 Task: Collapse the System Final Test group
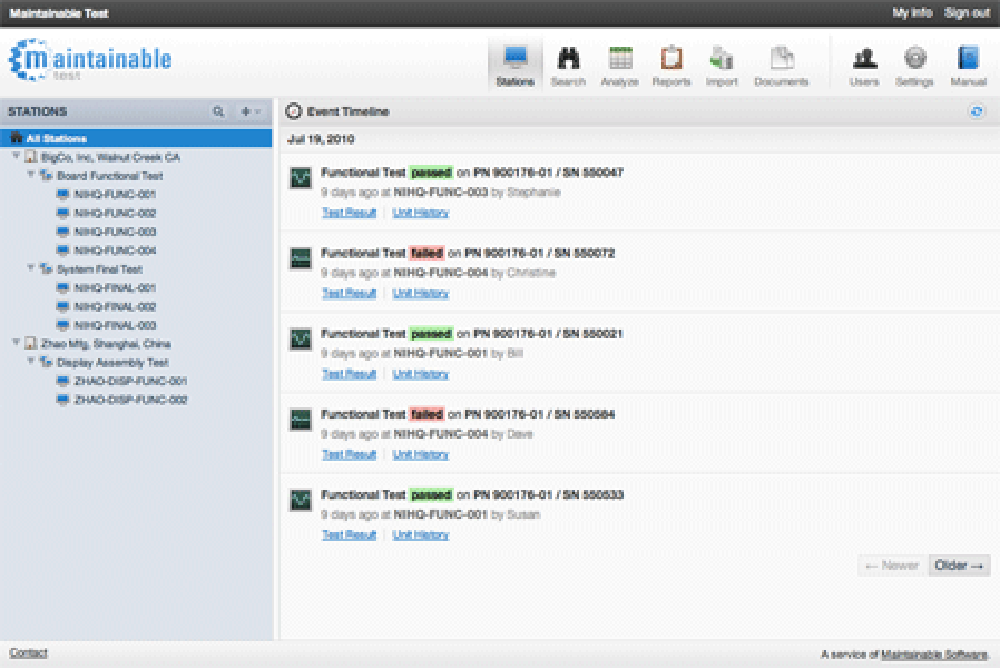31,268
